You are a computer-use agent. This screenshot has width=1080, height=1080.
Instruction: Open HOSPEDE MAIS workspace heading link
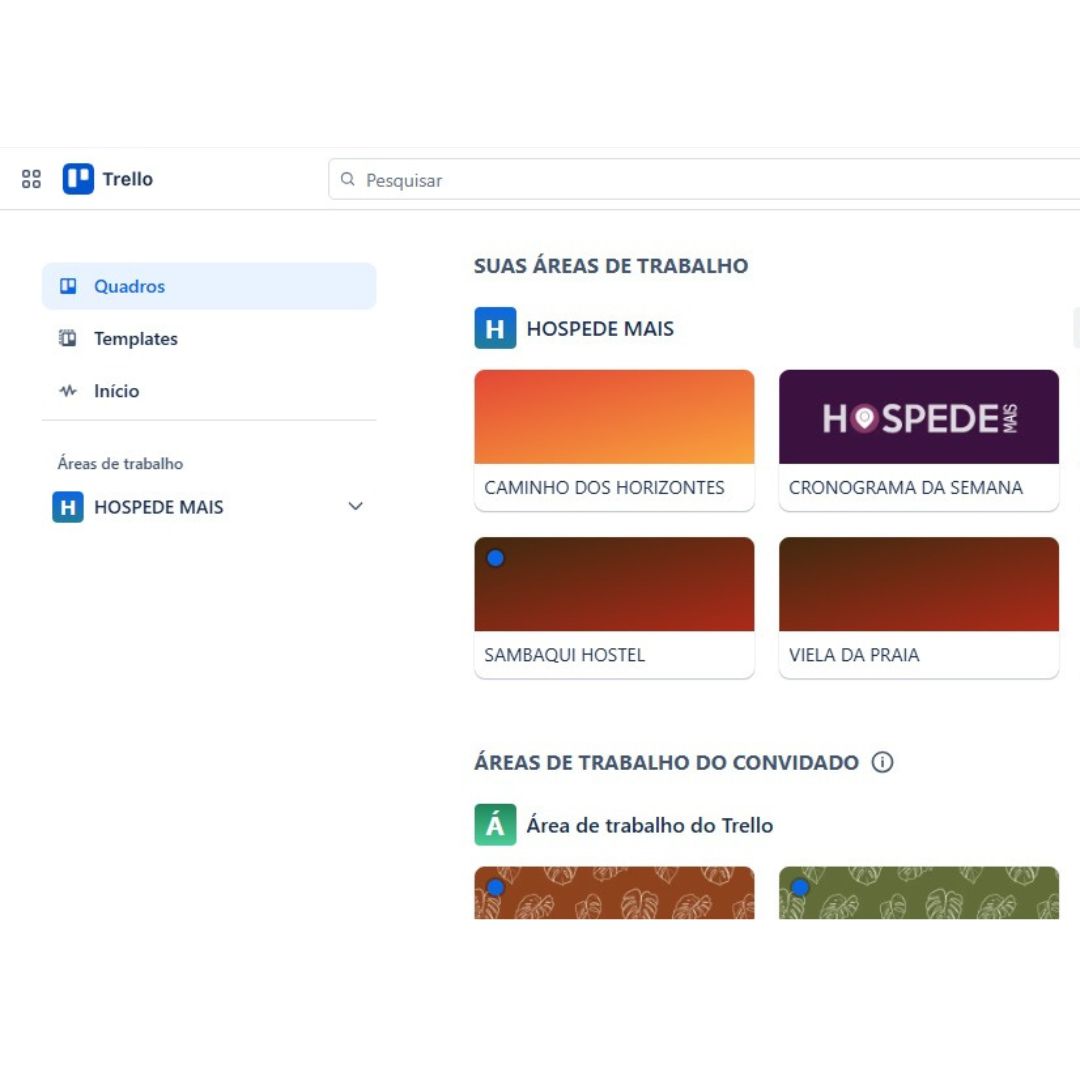(600, 329)
